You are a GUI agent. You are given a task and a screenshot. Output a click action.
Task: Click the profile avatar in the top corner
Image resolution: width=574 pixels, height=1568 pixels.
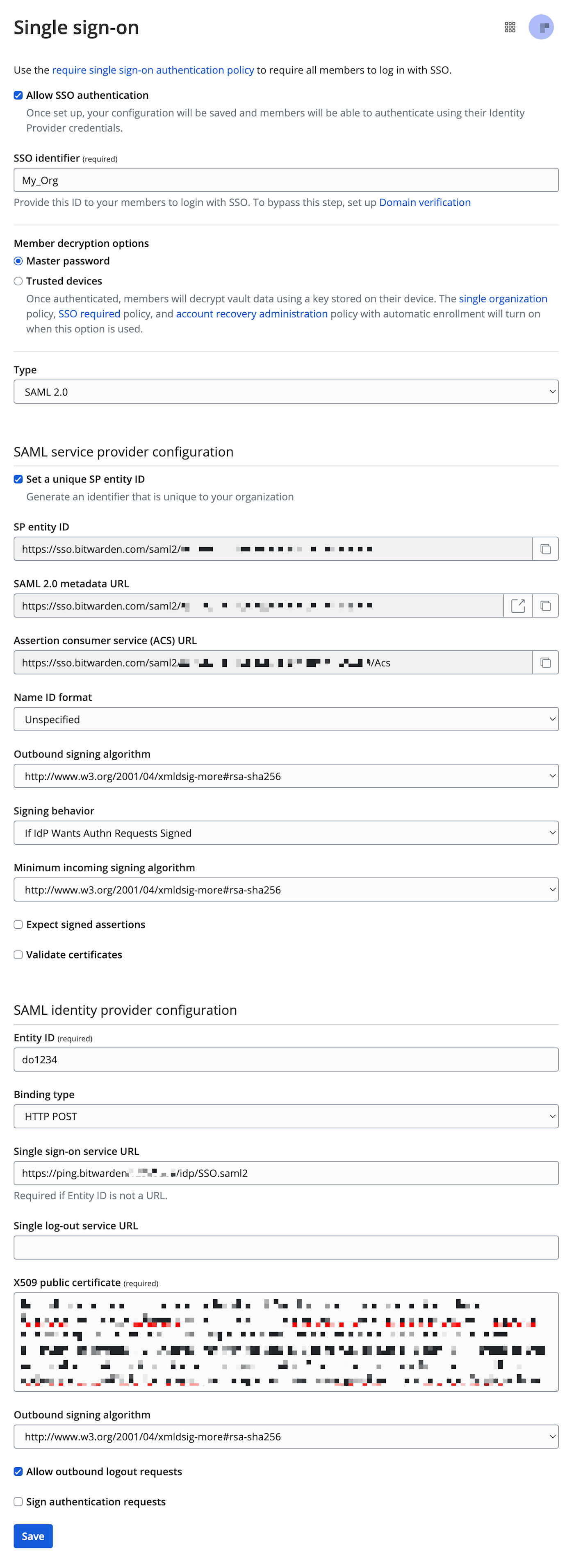(x=541, y=27)
